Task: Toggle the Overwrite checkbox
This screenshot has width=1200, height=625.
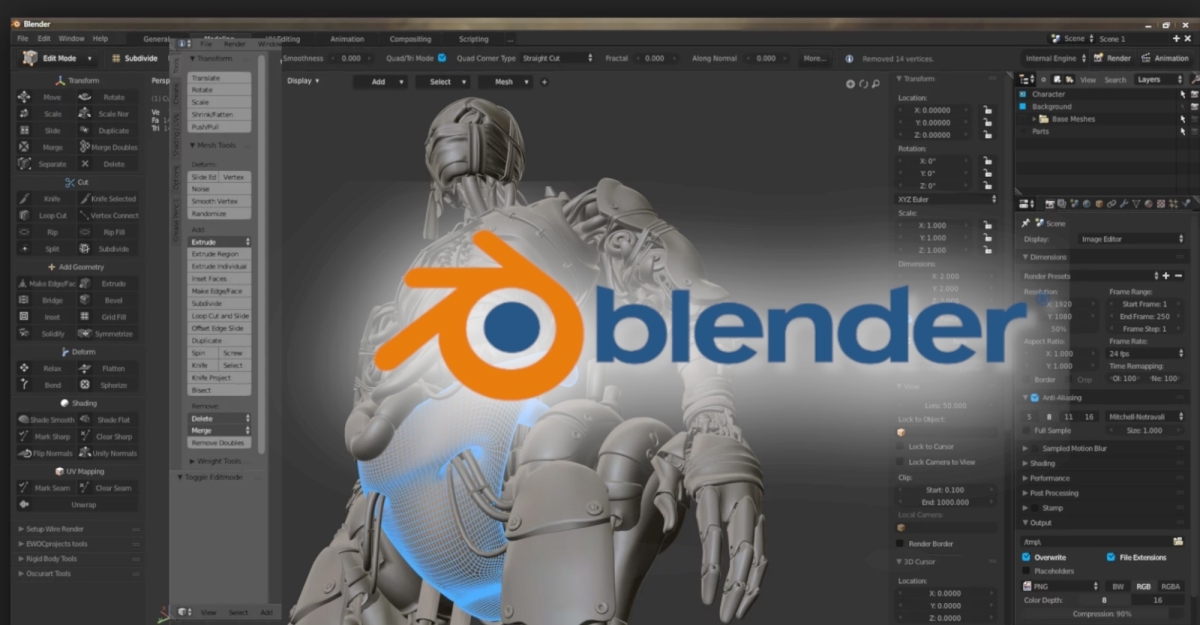Action: pyautogui.click(x=1026, y=557)
